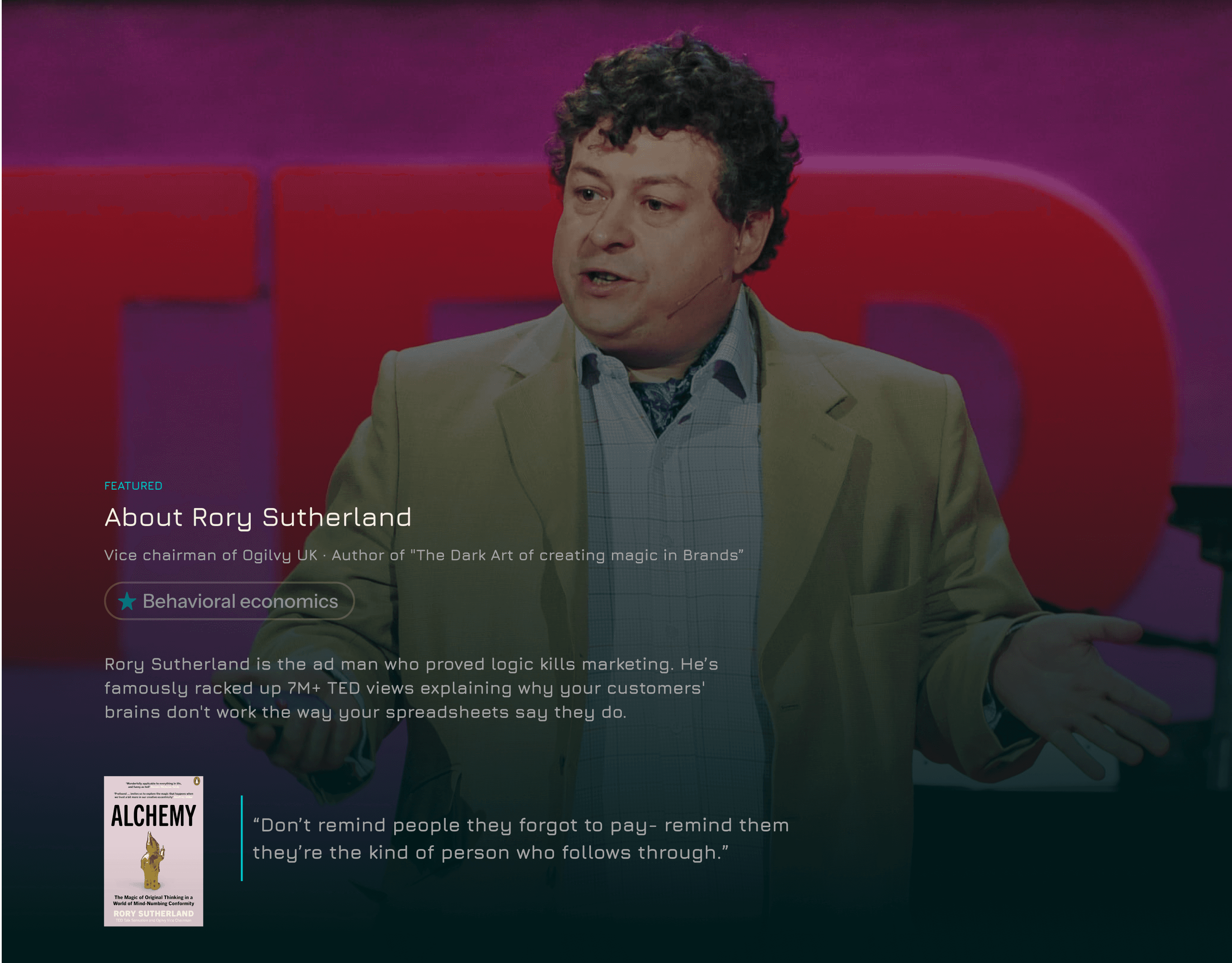The image size is (1232, 963).
Task: Click the ALCHEMY title on the cover
Action: pos(153,816)
